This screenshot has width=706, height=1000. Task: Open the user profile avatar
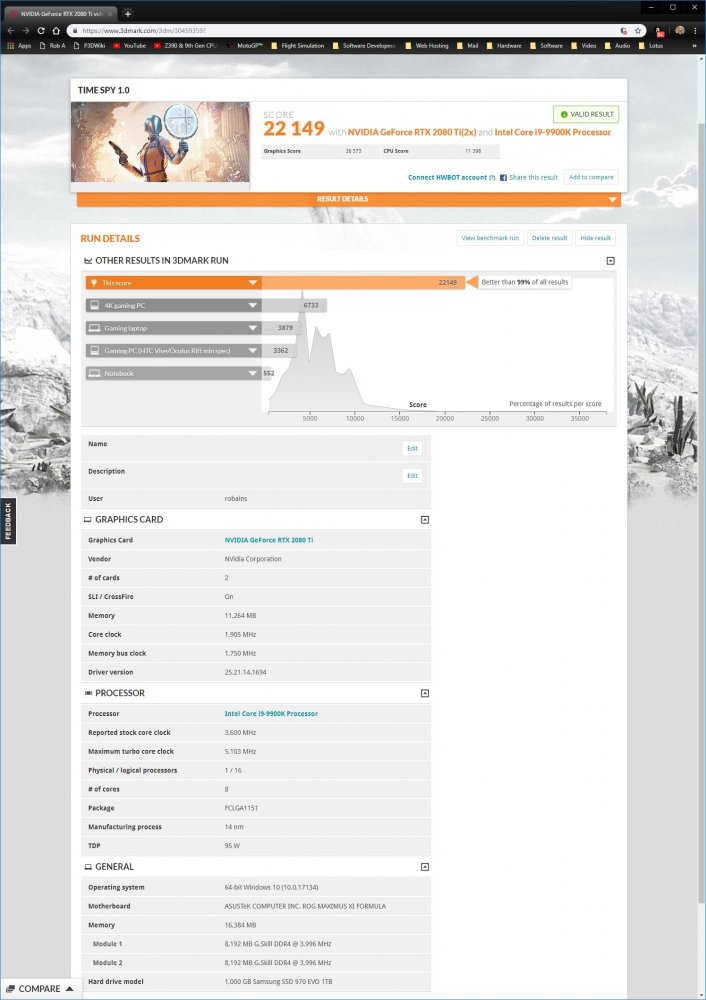pos(680,31)
